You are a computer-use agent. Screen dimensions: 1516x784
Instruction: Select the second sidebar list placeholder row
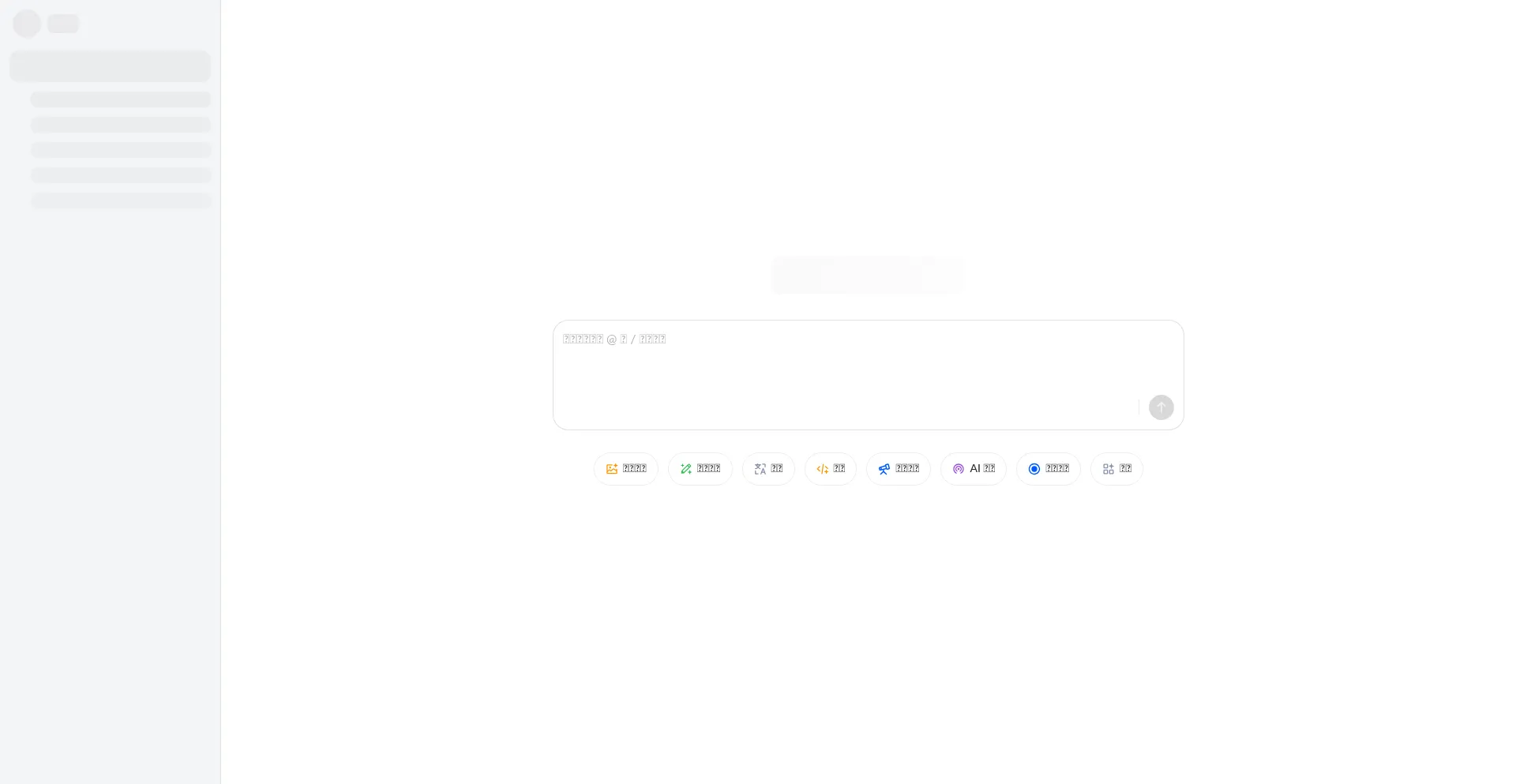(121, 125)
